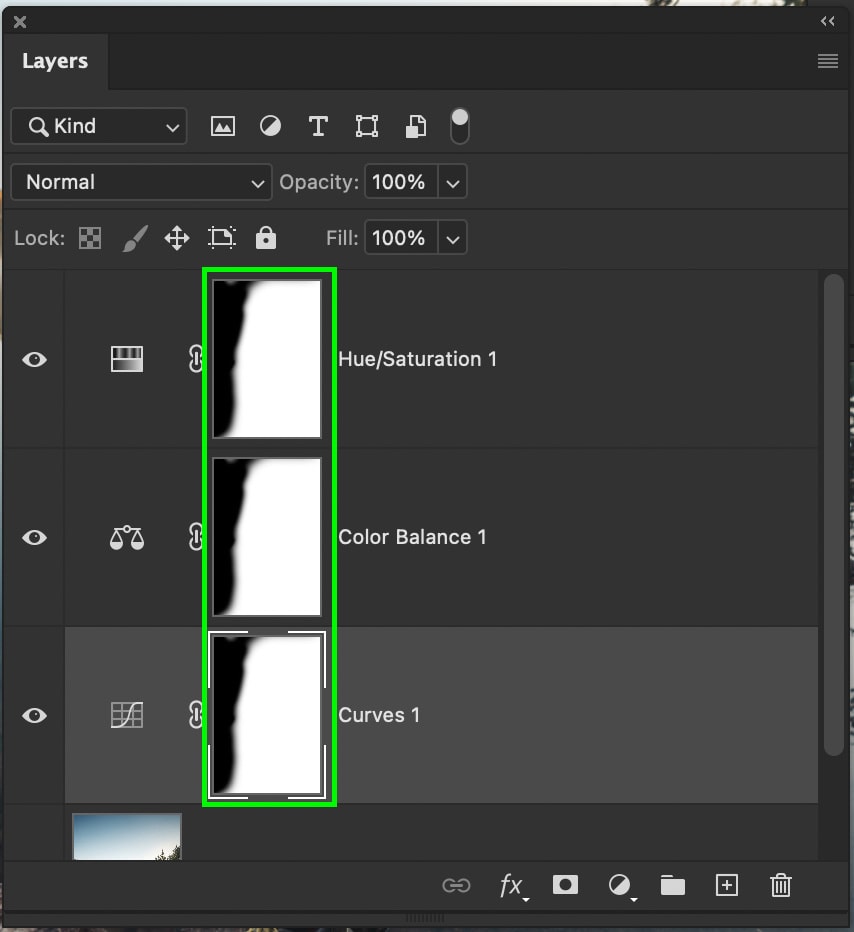Click the Fill 100% value field
The image size is (854, 932).
click(x=401, y=238)
